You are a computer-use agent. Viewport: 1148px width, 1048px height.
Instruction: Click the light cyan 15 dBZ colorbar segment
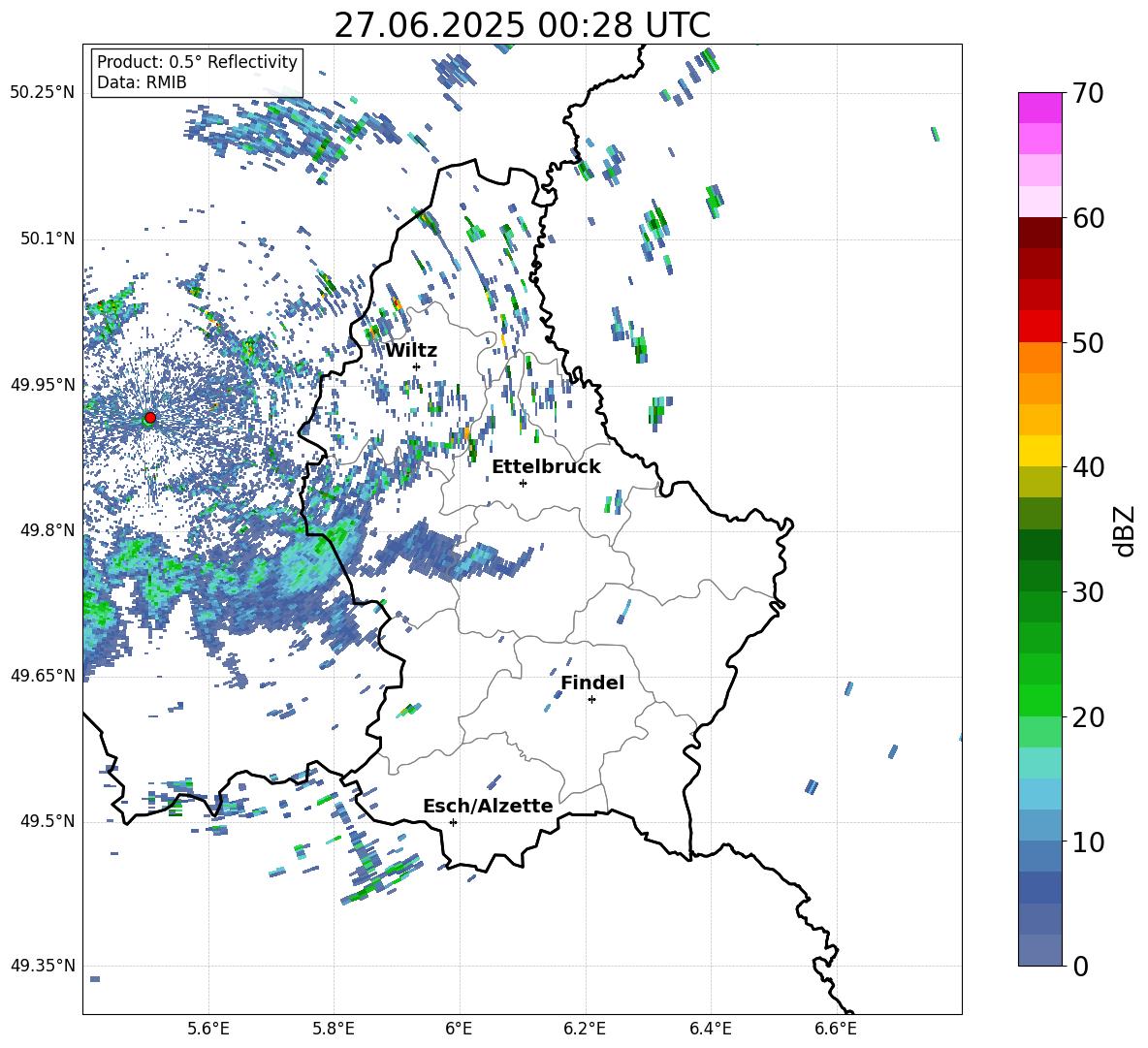[x=1039, y=763]
